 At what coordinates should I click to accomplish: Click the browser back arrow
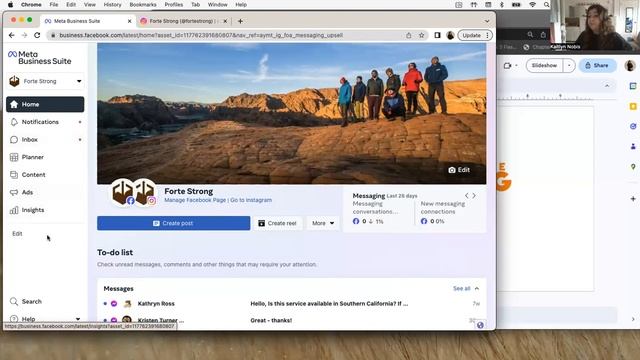pos(11,36)
